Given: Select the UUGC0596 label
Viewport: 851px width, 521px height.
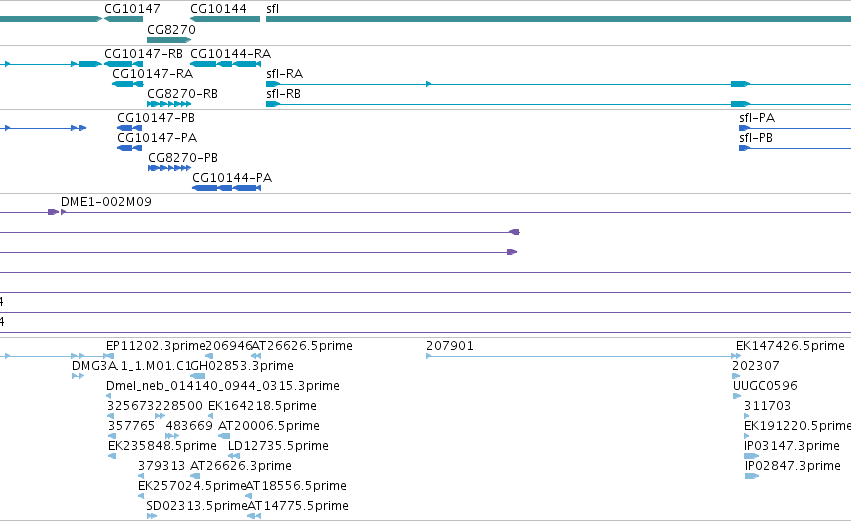Looking at the screenshot, I should click(x=765, y=385).
